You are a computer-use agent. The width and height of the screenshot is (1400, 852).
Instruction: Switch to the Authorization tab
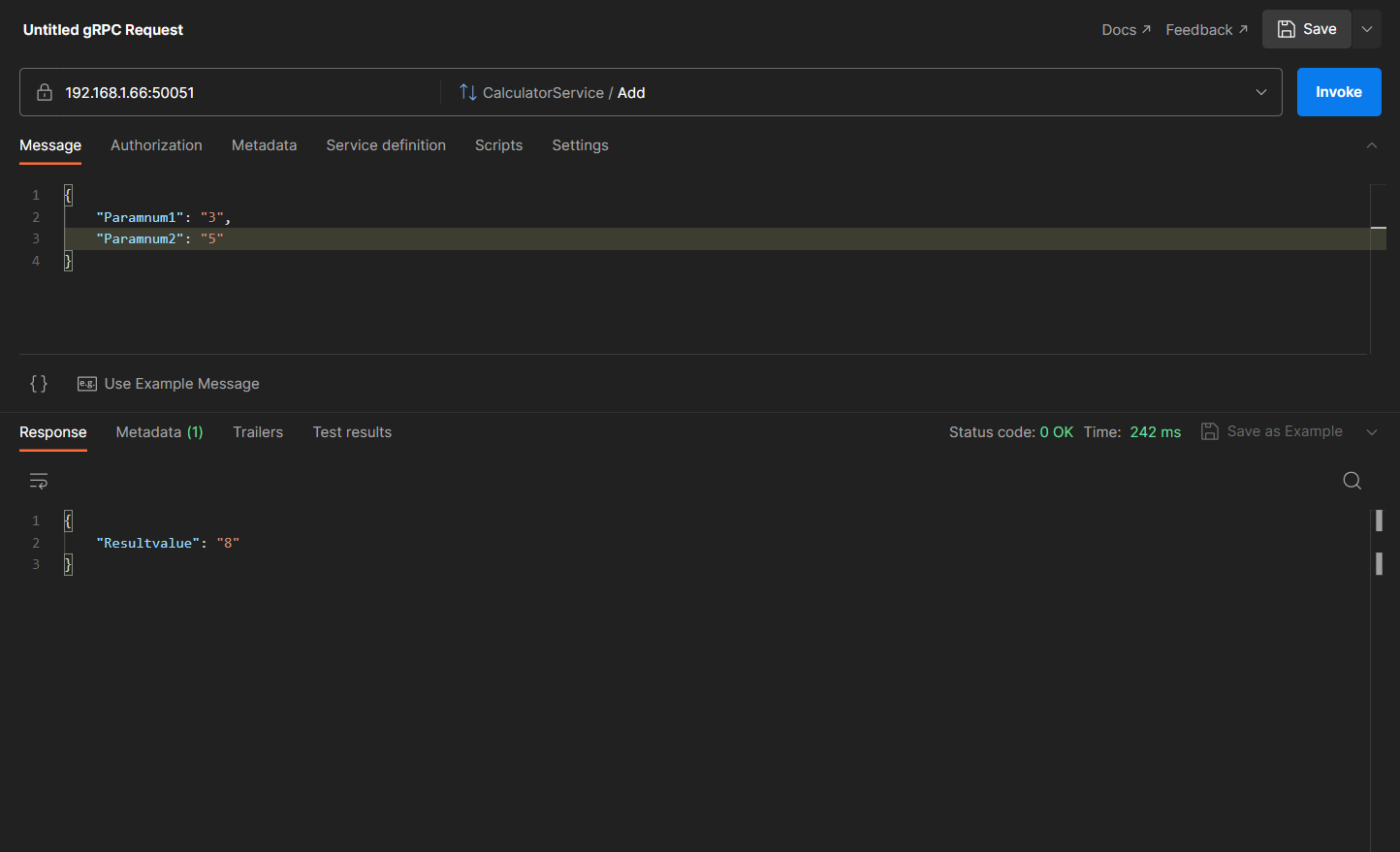[x=156, y=145]
